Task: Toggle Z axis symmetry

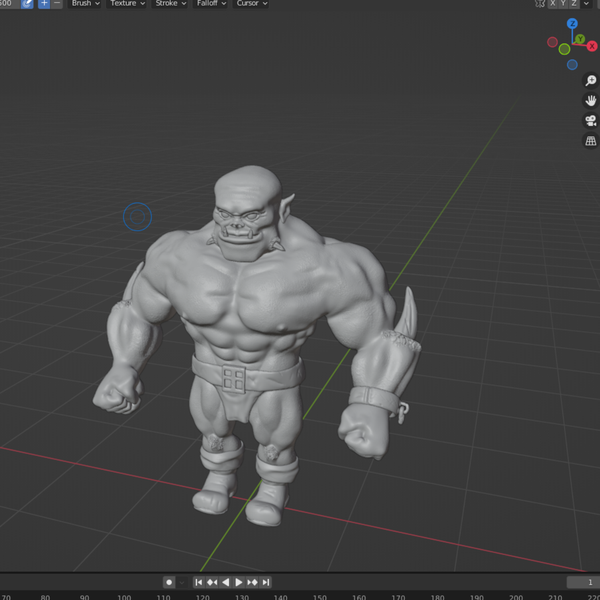Action: tap(573, 4)
